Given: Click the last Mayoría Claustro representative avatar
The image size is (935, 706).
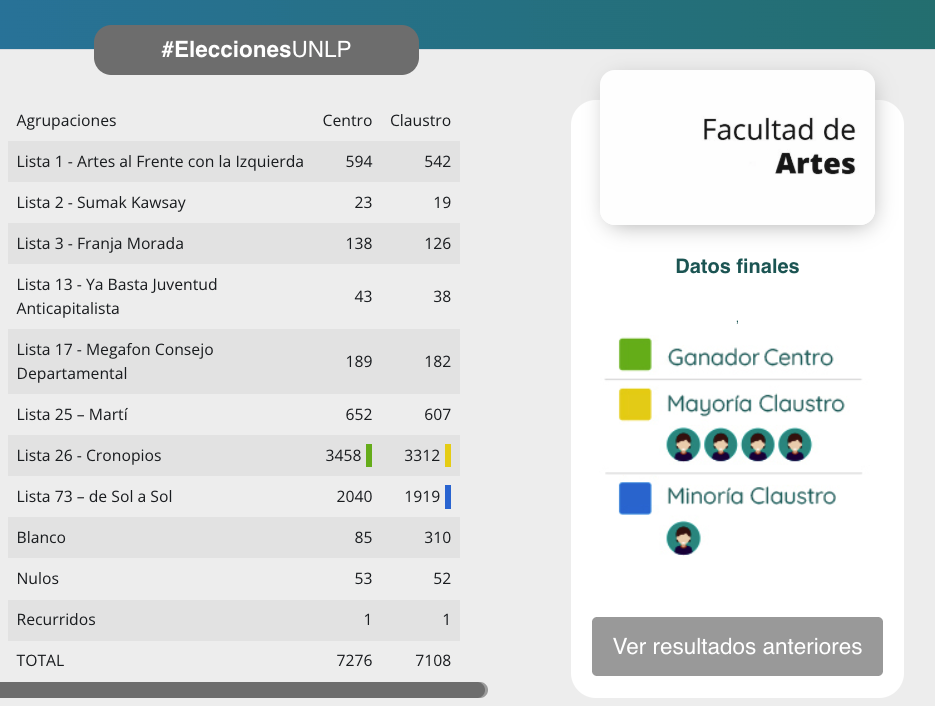Looking at the screenshot, I should 795,445.
